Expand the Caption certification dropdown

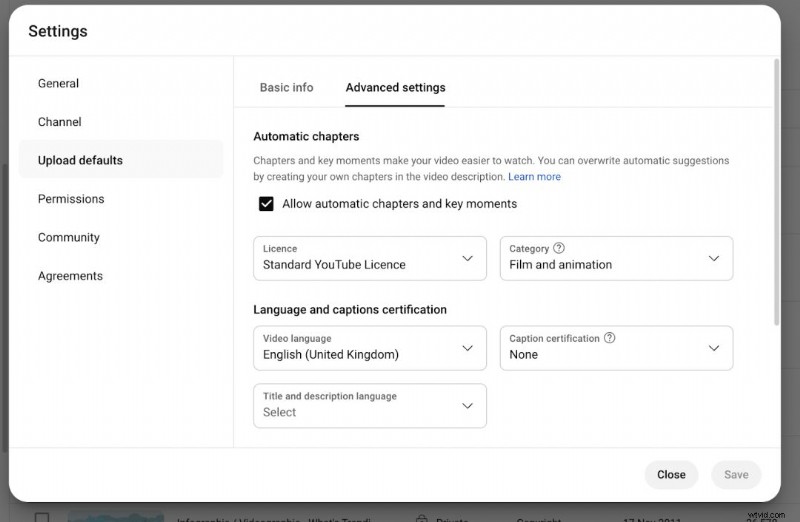pos(616,348)
